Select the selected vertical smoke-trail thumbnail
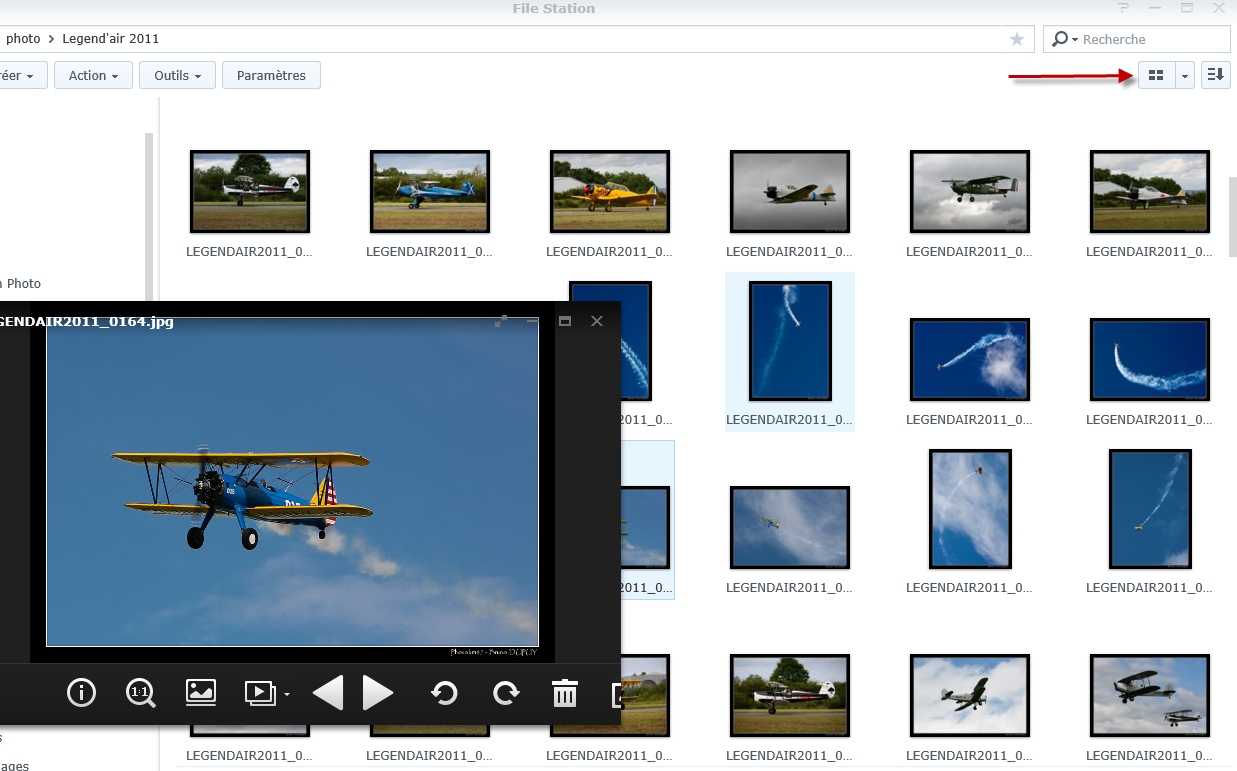The image size is (1237, 771). point(790,341)
